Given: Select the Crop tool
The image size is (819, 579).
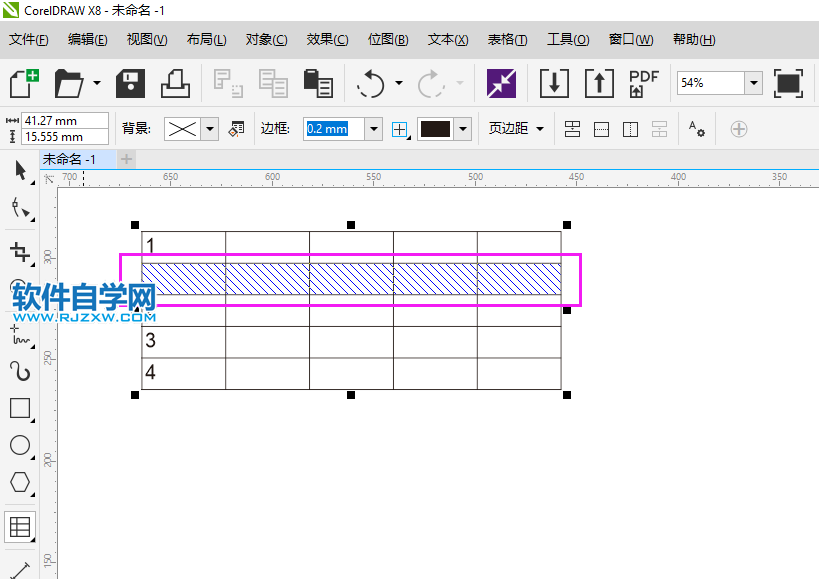Looking at the screenshot, I should [x=21, y=253].
